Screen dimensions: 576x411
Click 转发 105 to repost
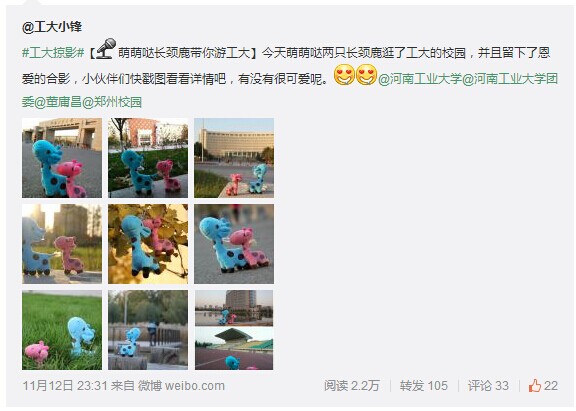coord(424,386)
